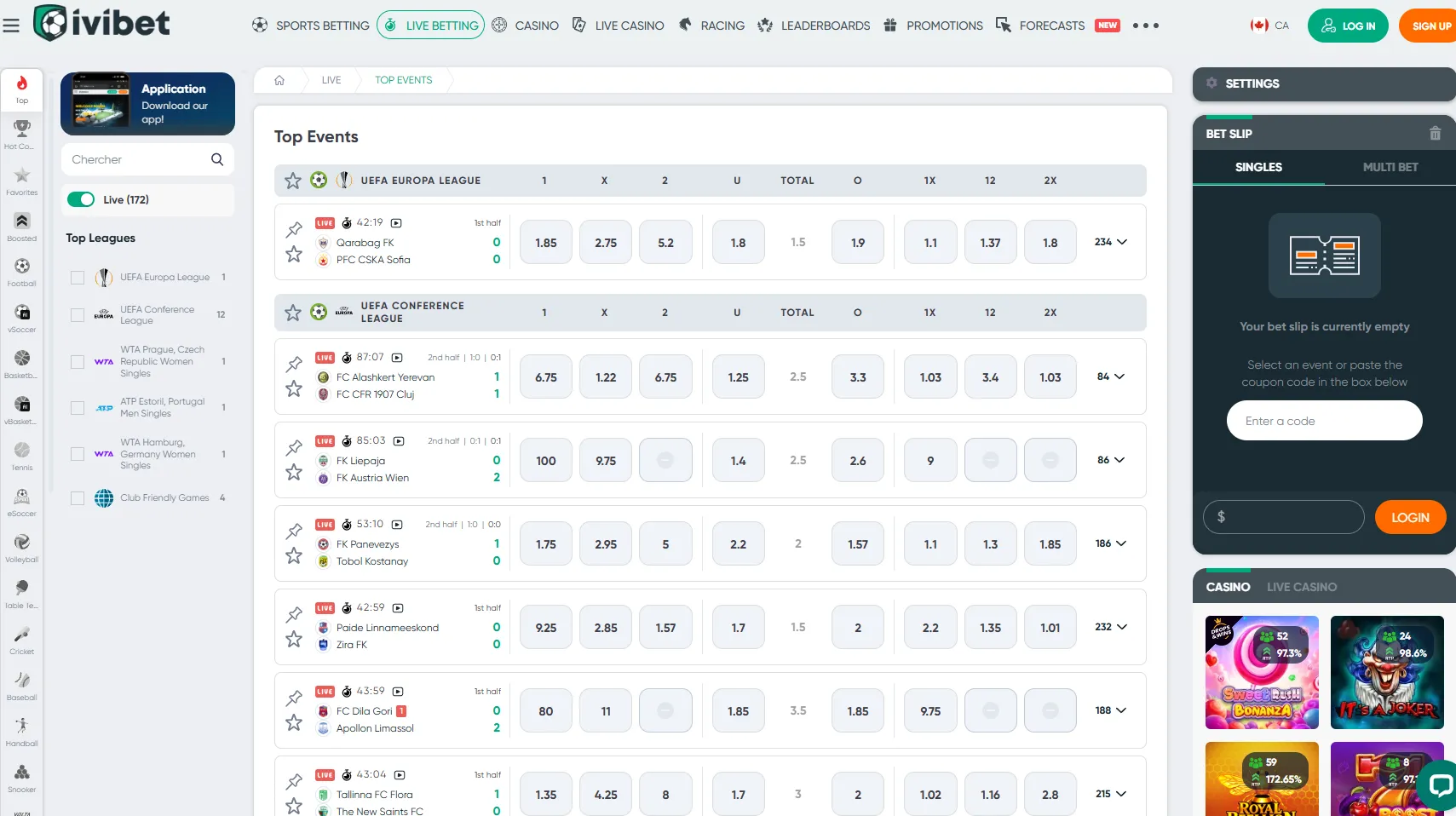Viewport: 1456px width, 816px height.
Task: Expand 84 markets for FC Alashkert
Action: (1111, 376)
